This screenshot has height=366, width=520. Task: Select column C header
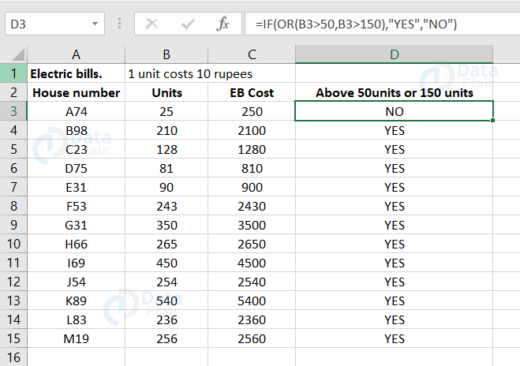[x=252, y=54]
